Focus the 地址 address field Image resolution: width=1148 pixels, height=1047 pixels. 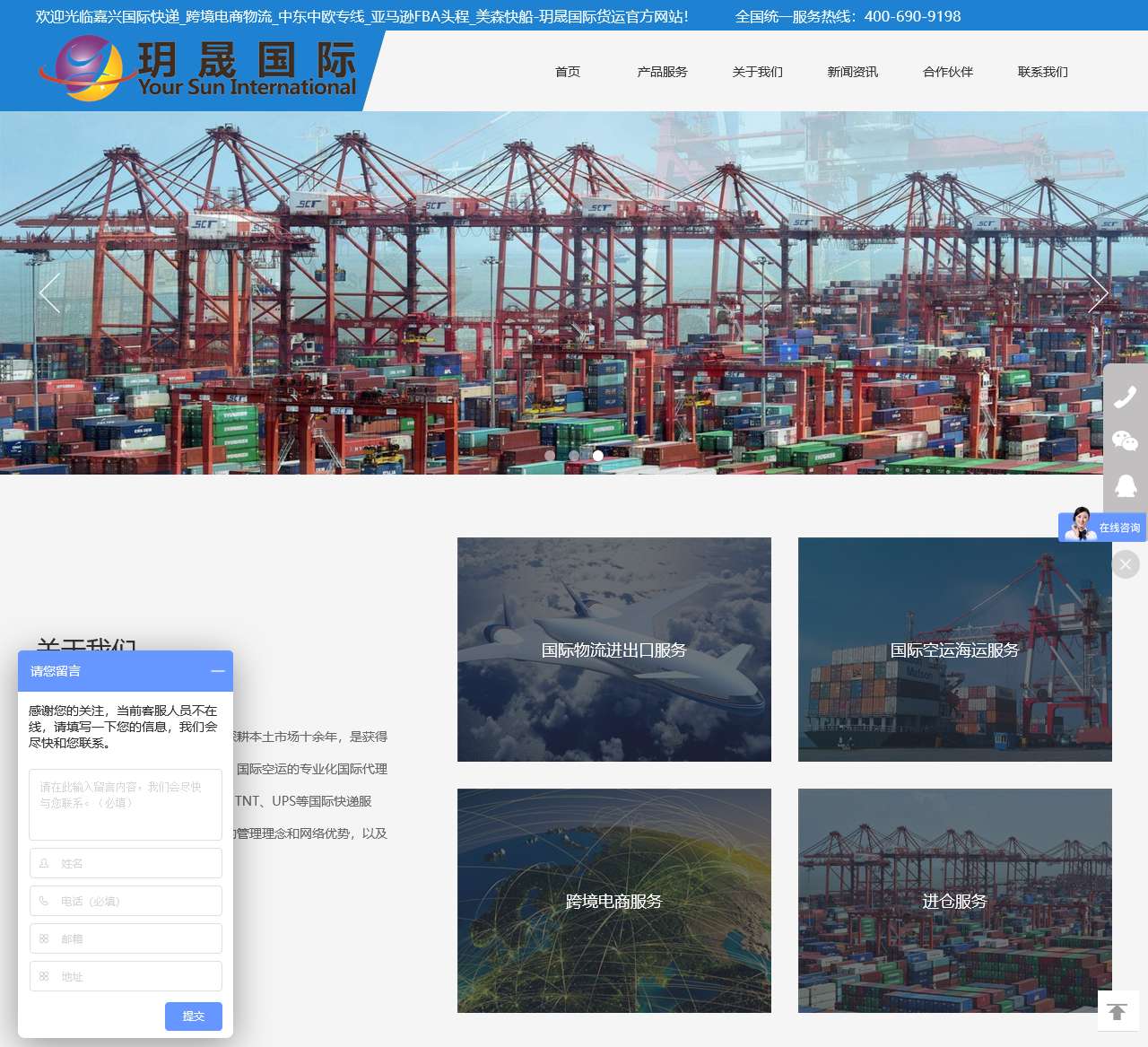point(126,976)
